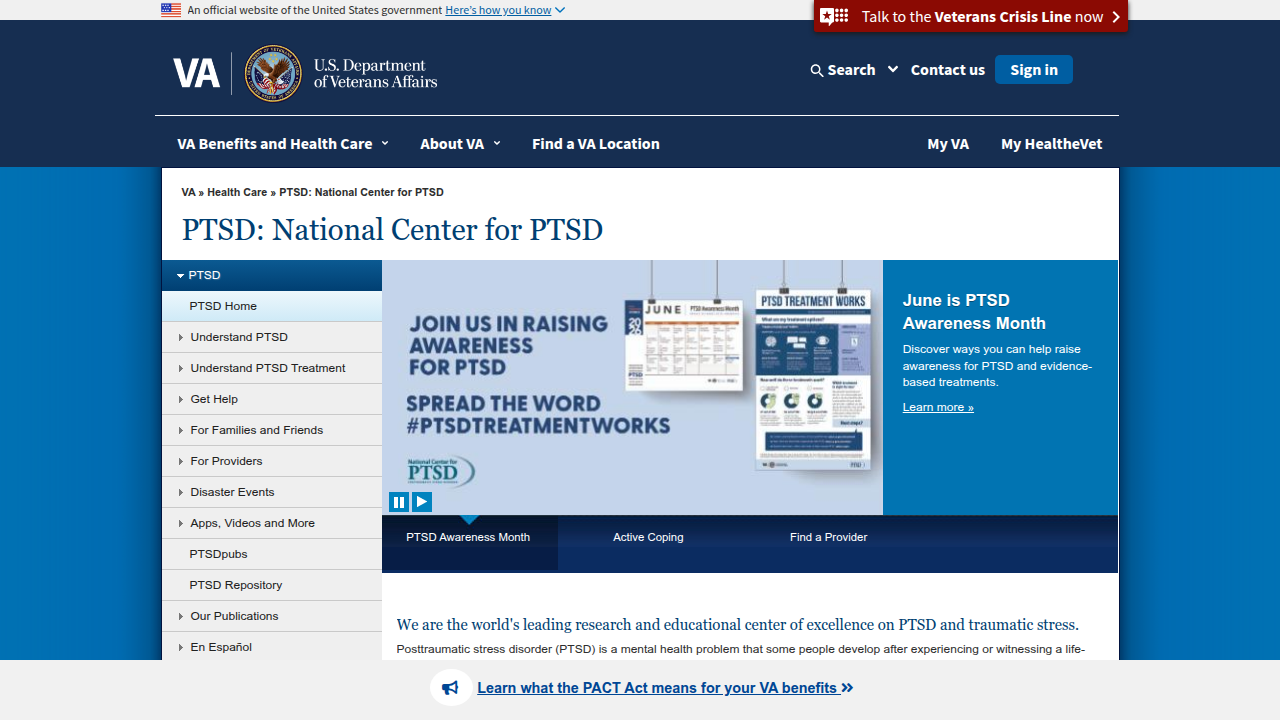Click the search magnifier icon
1280x720 pixels.
(817, 70)
